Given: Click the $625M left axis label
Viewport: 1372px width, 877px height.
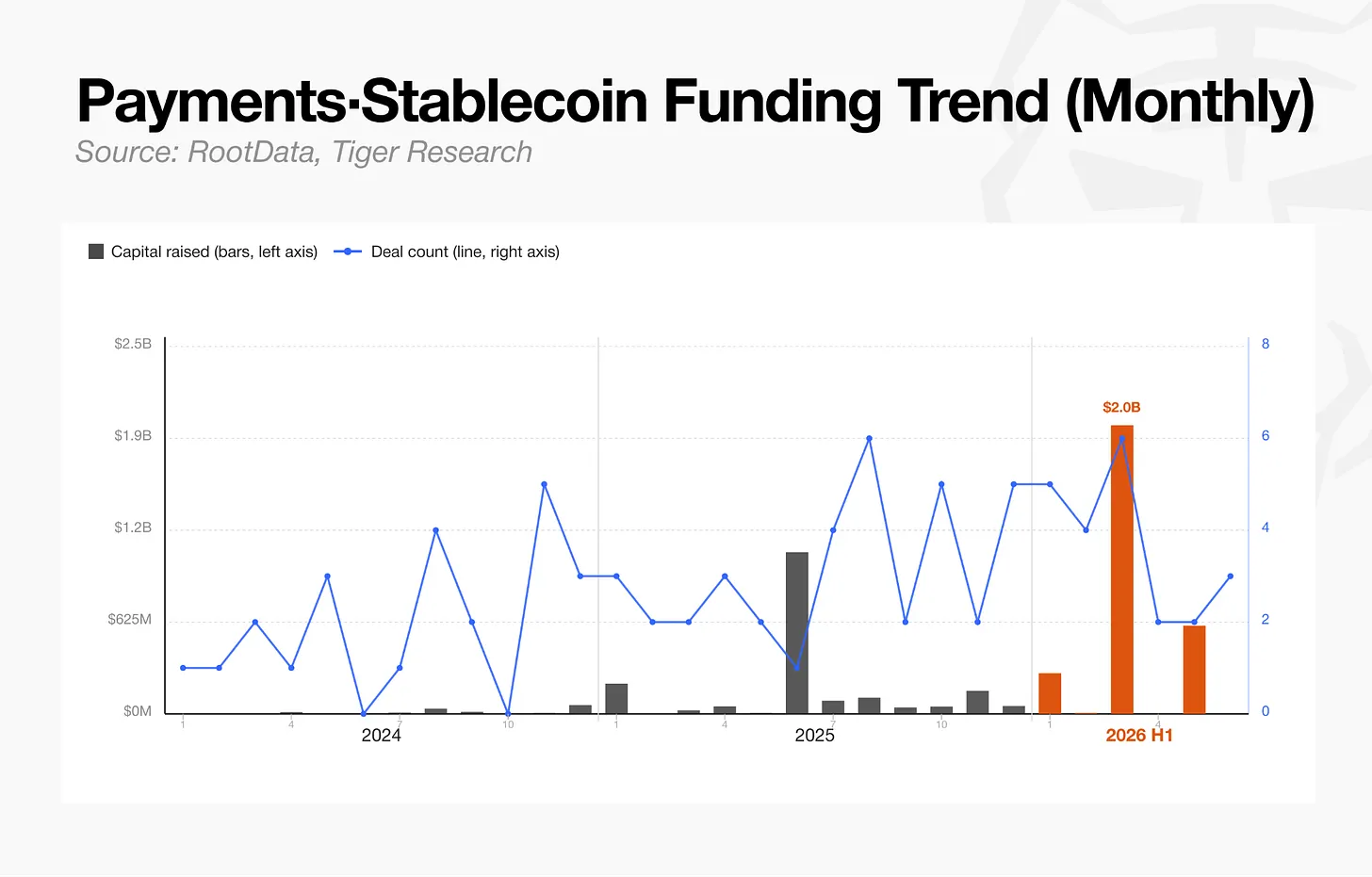Looking at the screenshot, I should 129,620.
